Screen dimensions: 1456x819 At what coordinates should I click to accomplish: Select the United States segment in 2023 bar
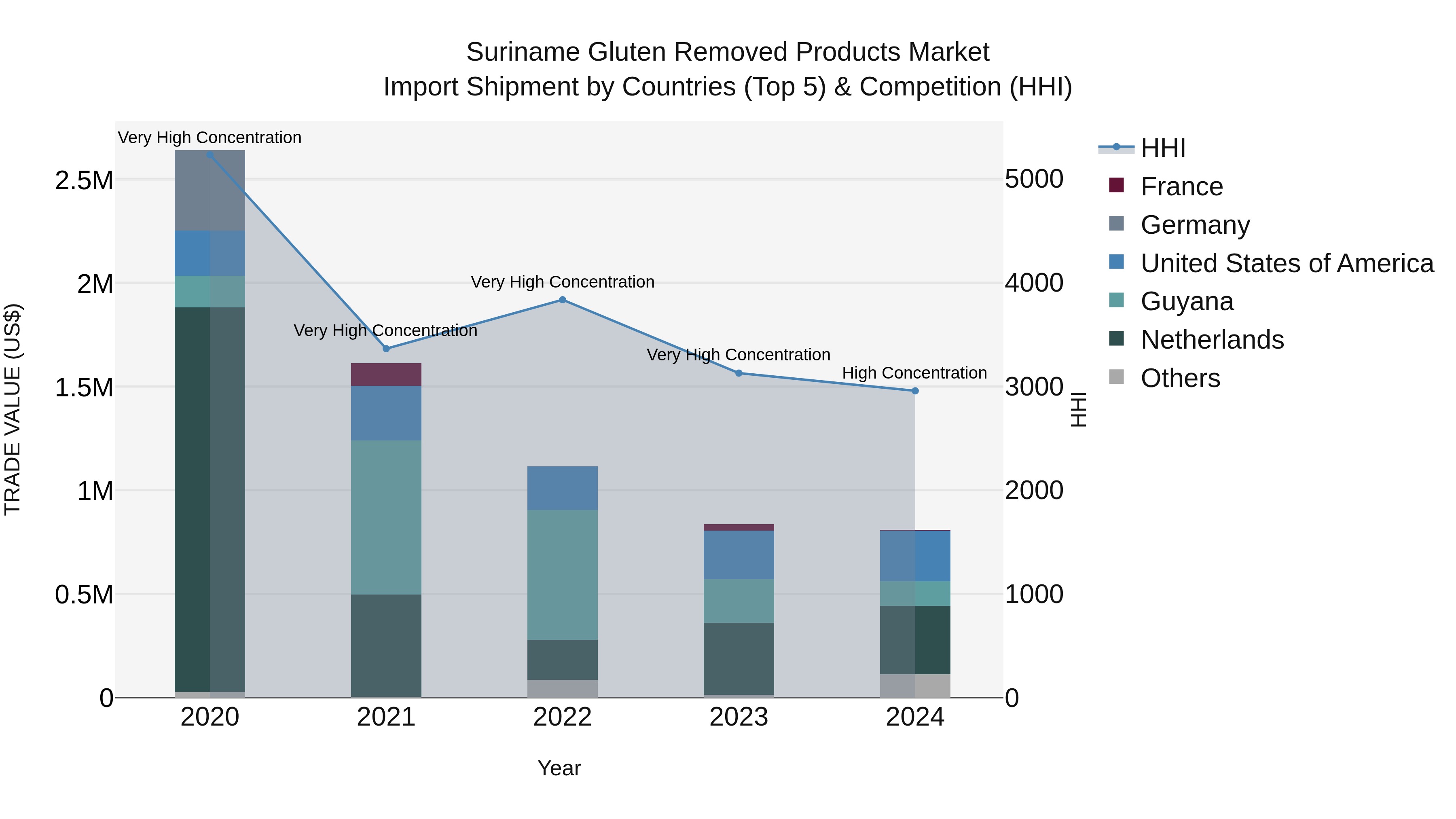(739, 555)
